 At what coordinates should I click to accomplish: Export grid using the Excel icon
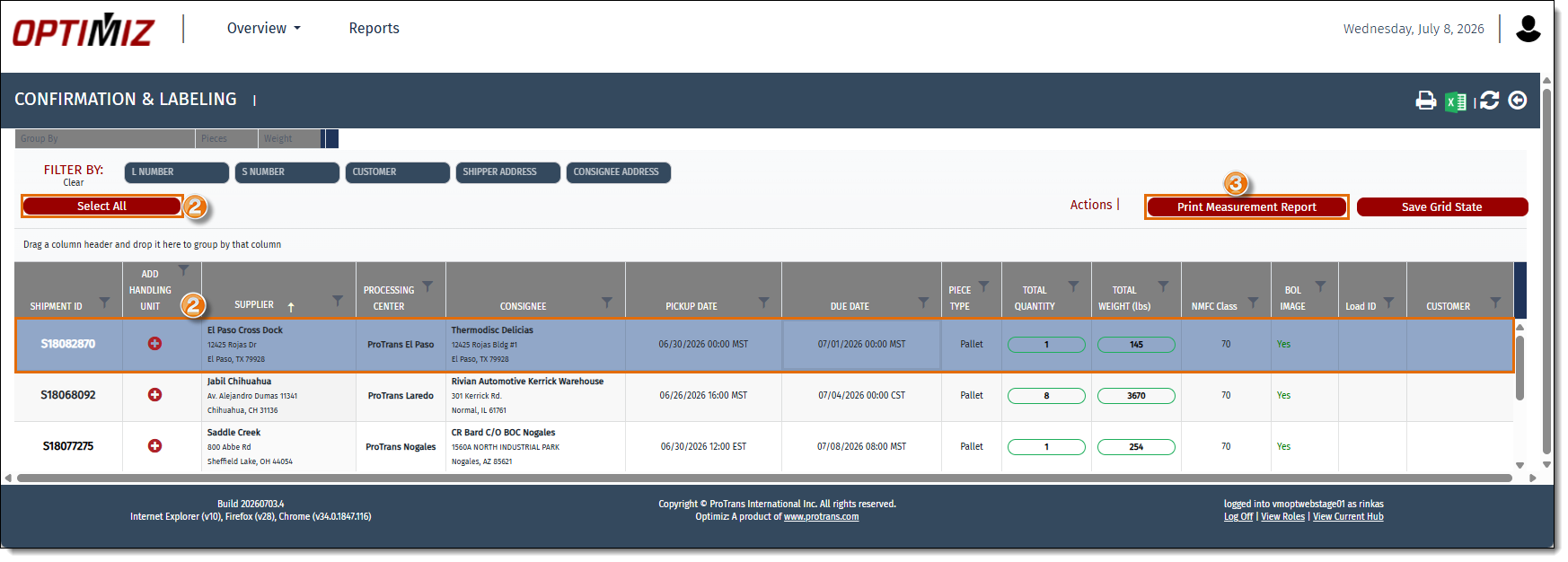point(1456,101)
